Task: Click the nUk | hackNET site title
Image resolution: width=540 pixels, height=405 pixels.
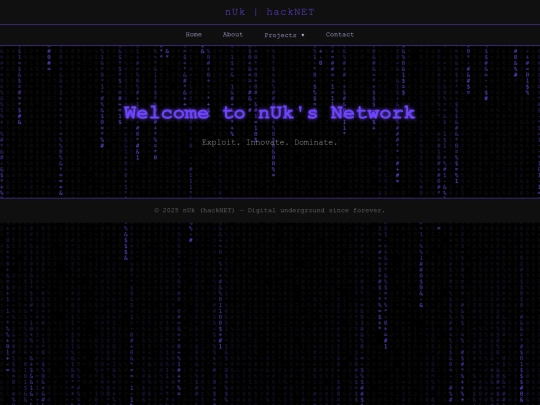Action: (270, 12)
